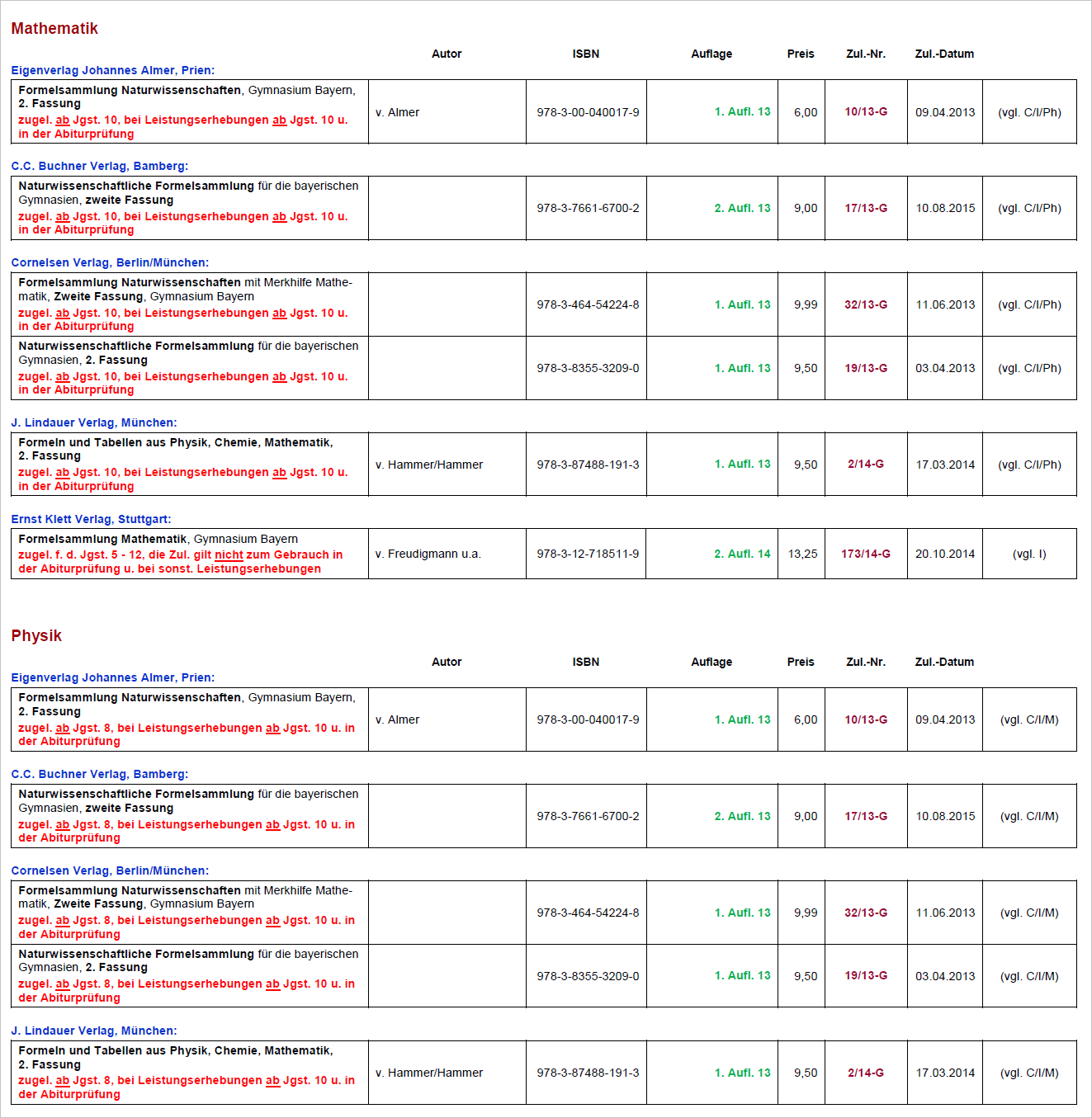Screen dimensions: 1092x1118
Task: Click the red Physik section heading
Action: point(36,636)
